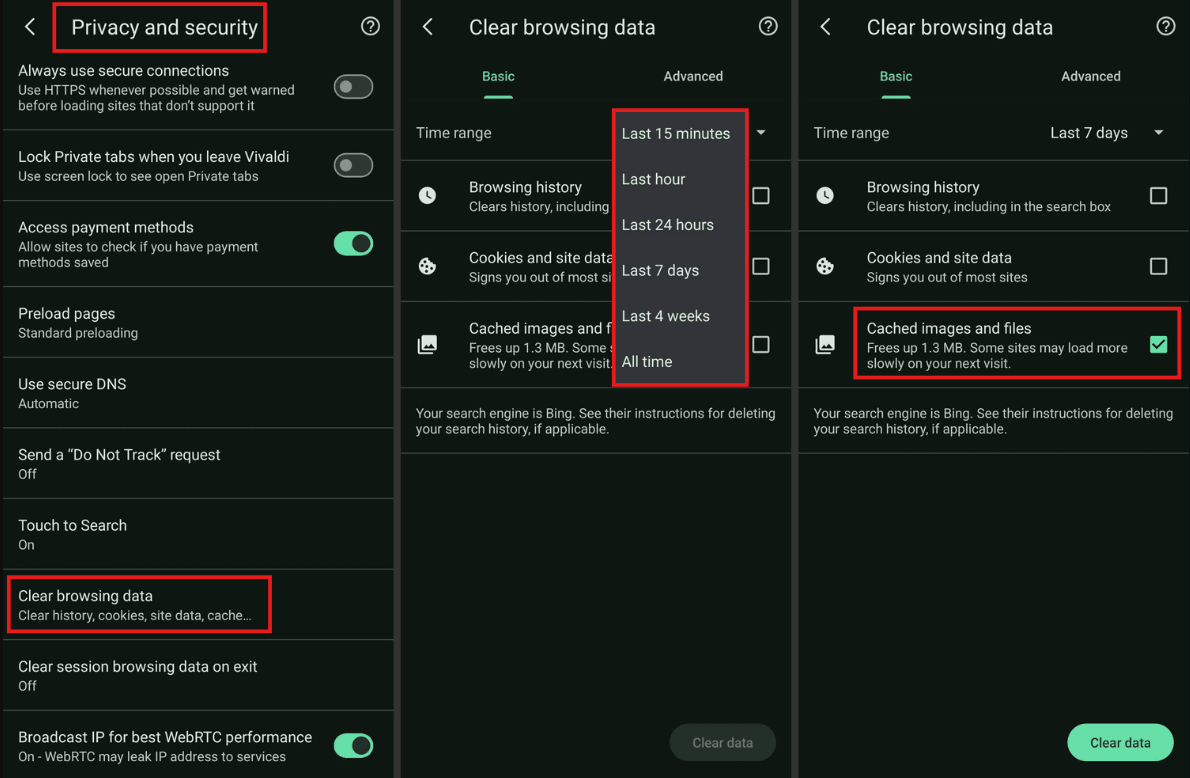Open Use secure DNS setting
The width and height of the screenshot is (1190, 778).
click(x=196, y=393)
